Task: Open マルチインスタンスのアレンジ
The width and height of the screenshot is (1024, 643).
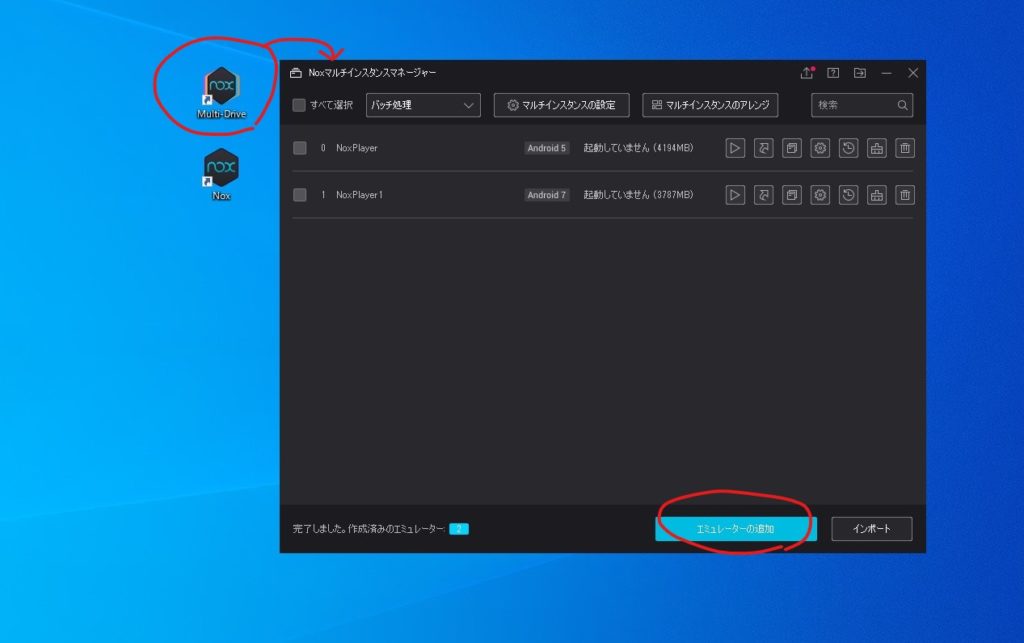Action: [x=711, y=105]
